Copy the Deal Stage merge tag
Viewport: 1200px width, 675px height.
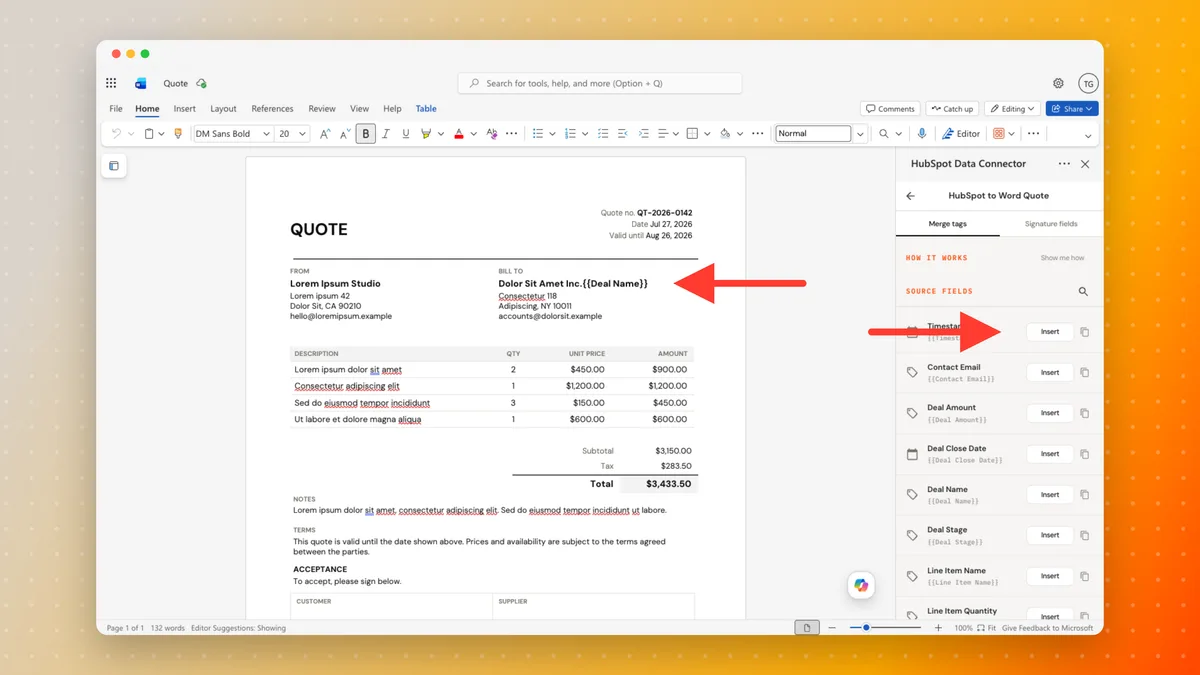click(1085, 535)
